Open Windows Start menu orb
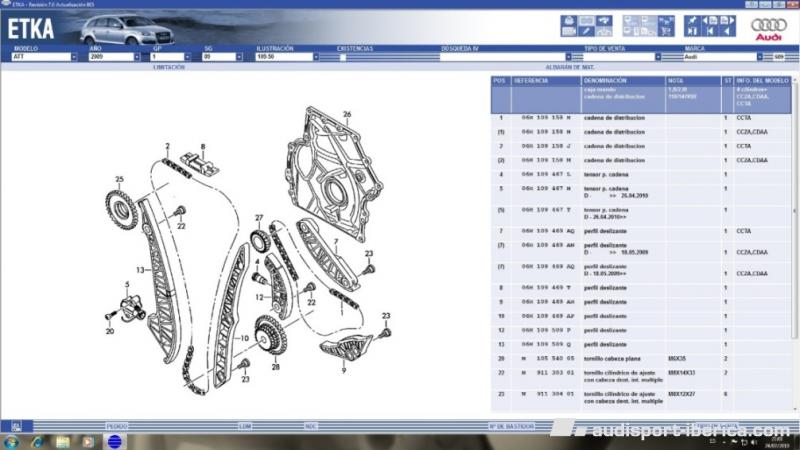The height and width of the screenshot is (450, 800). [x=11, y=441]
